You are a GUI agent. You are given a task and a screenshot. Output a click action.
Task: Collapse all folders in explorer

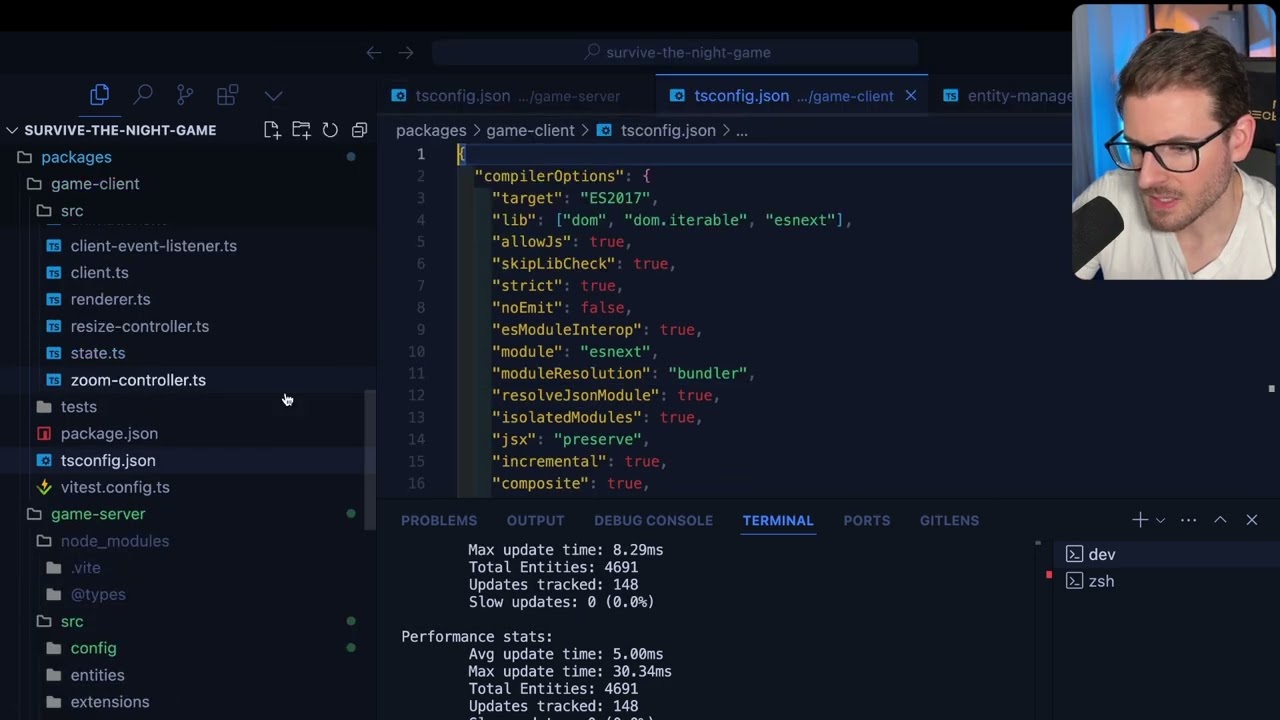[x=359, y=130]
